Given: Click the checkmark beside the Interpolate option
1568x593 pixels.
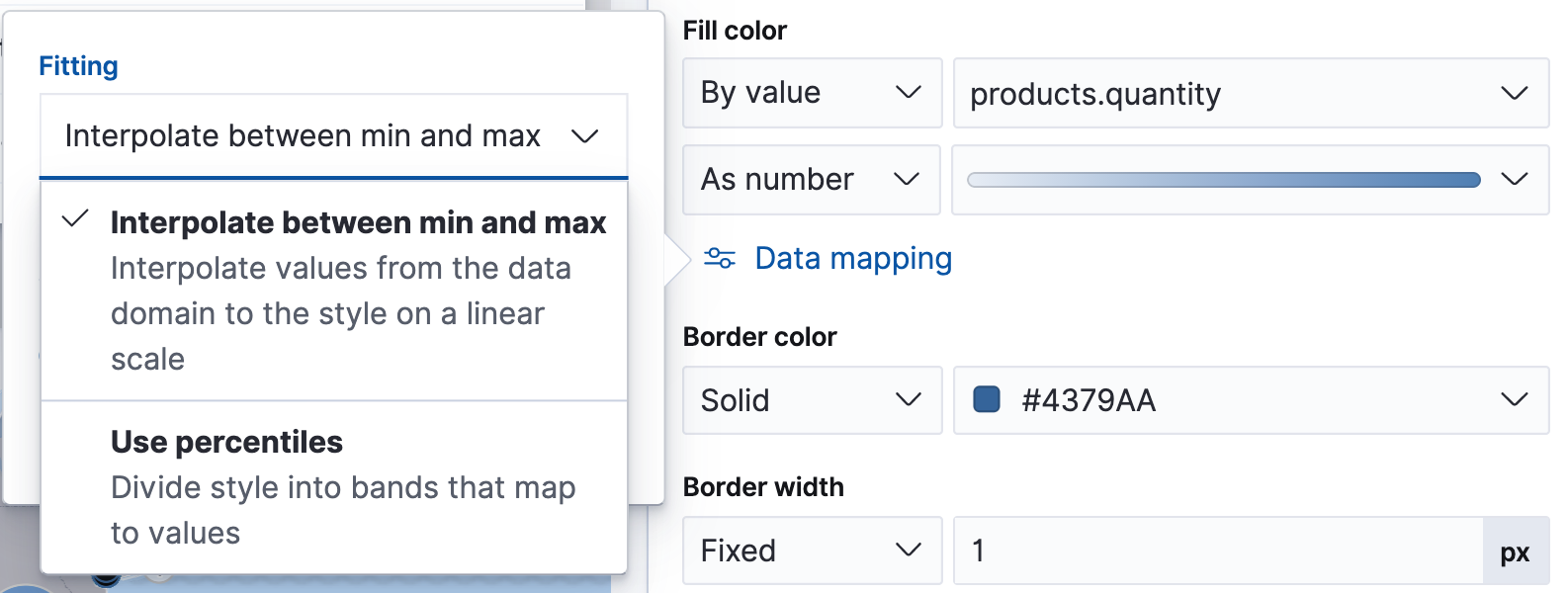Looking at the screenshot, I should [x=75, y=219].
